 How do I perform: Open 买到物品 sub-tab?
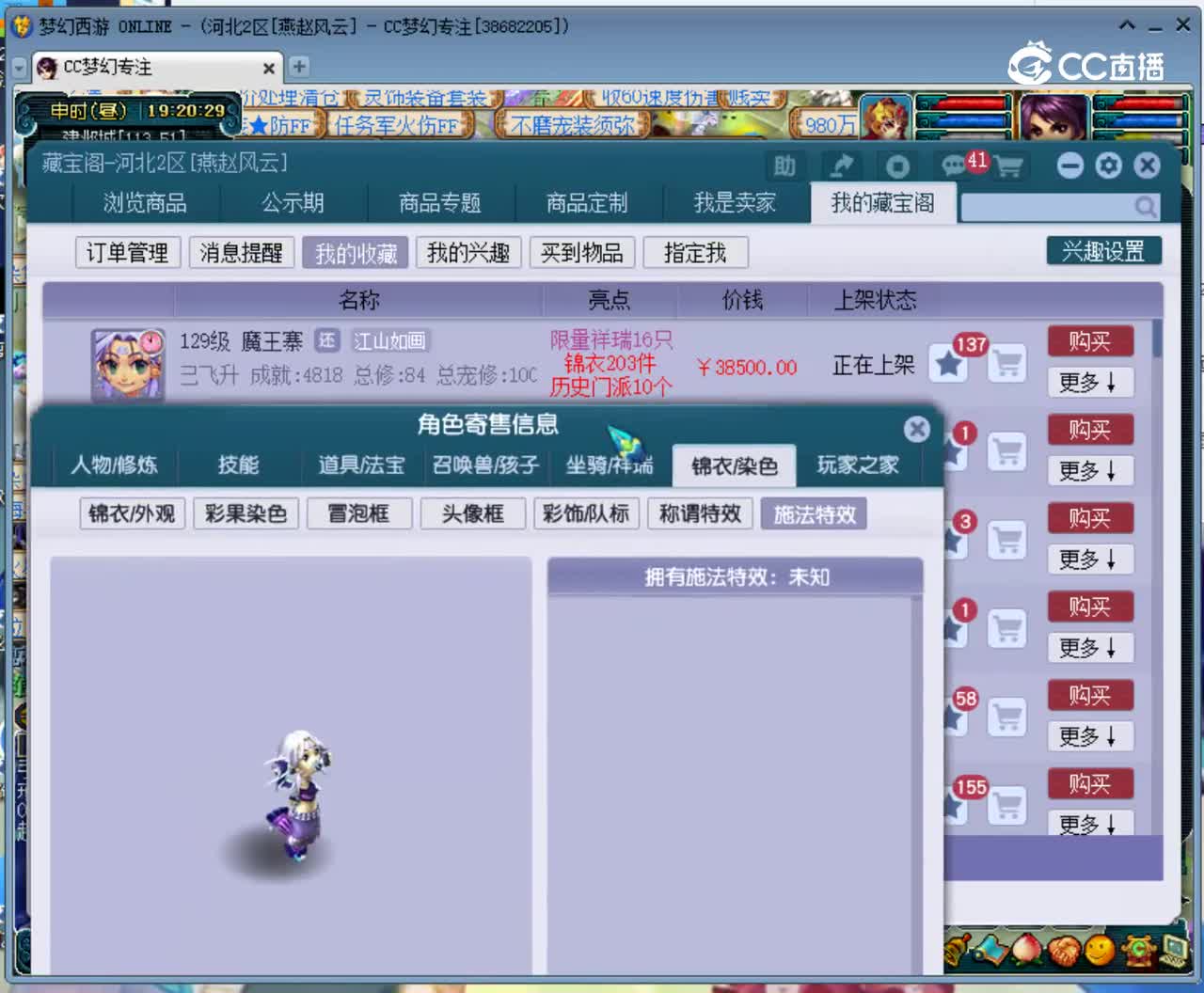[582, 252]
